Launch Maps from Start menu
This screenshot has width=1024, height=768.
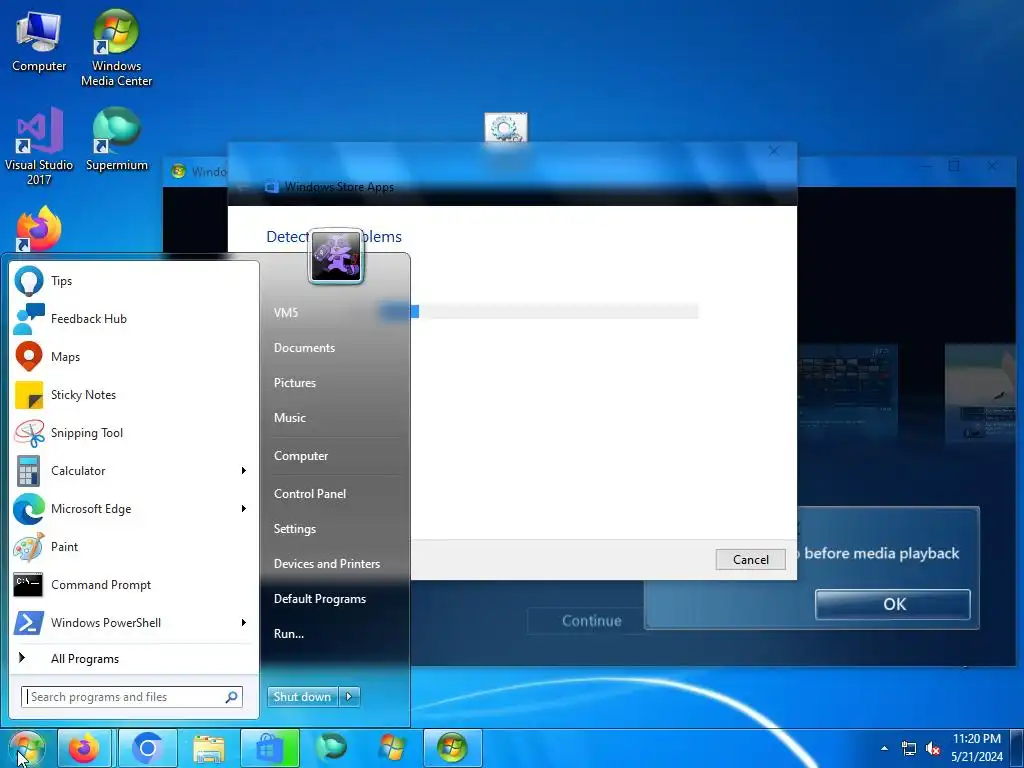pos(134,357)
